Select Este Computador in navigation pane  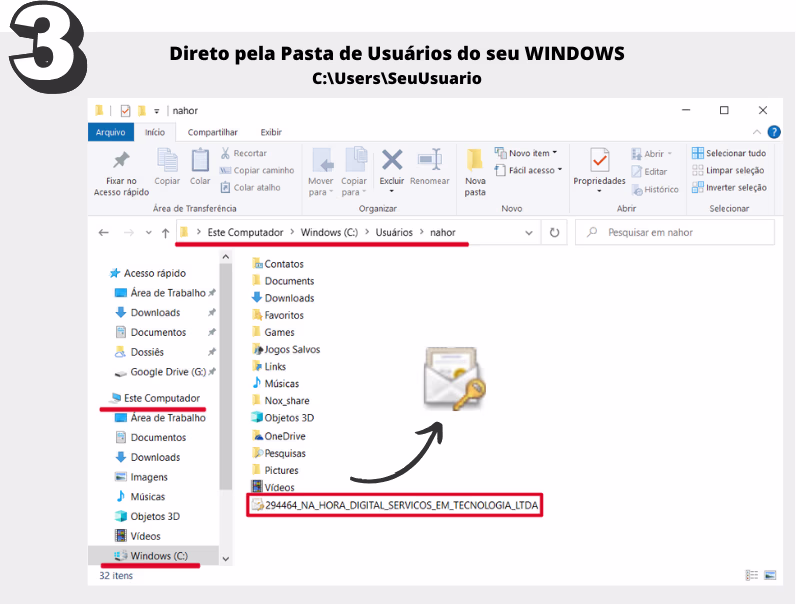tap(155, 398)
